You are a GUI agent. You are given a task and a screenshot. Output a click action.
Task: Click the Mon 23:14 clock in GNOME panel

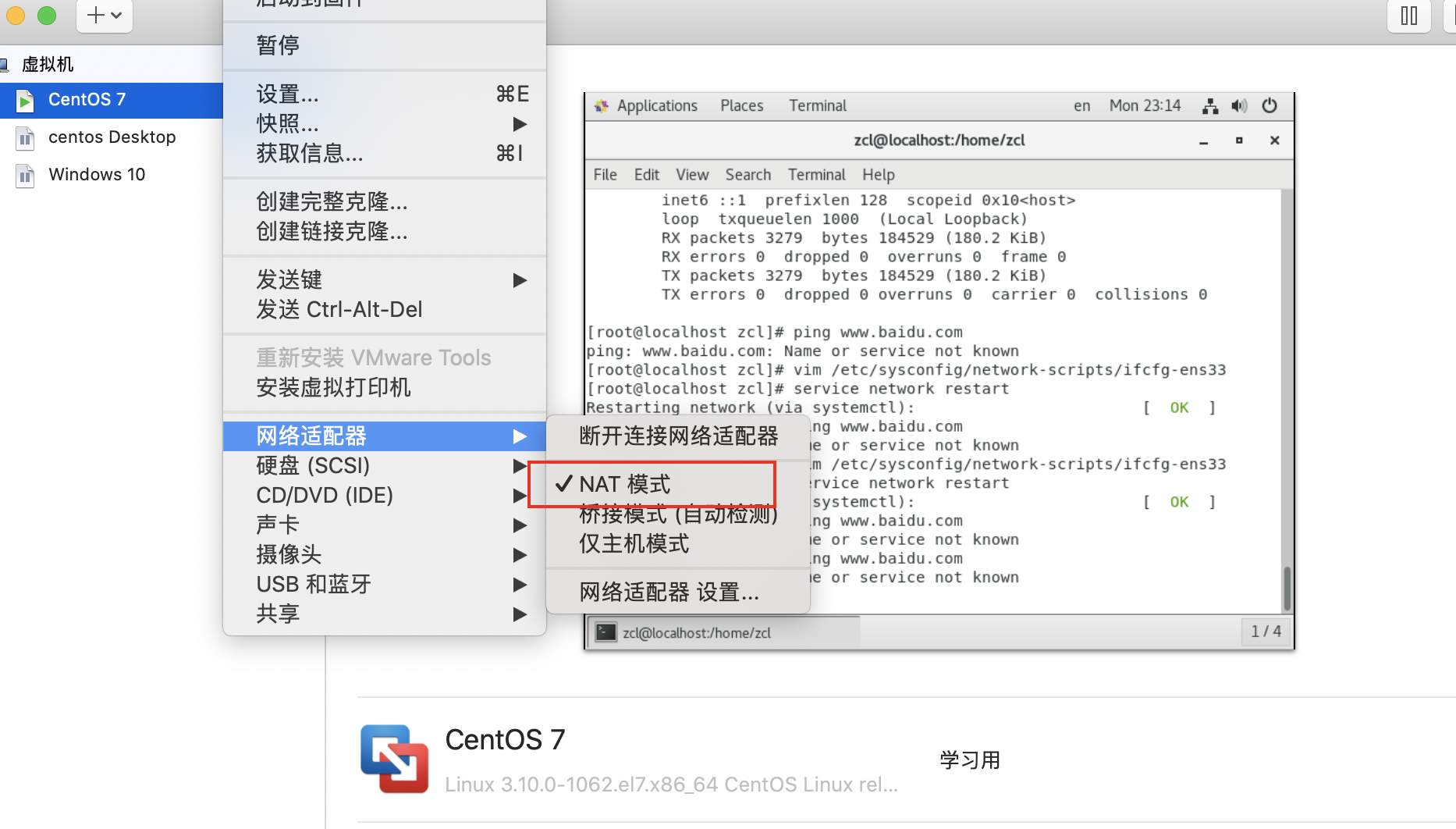tap(1145, 105)
